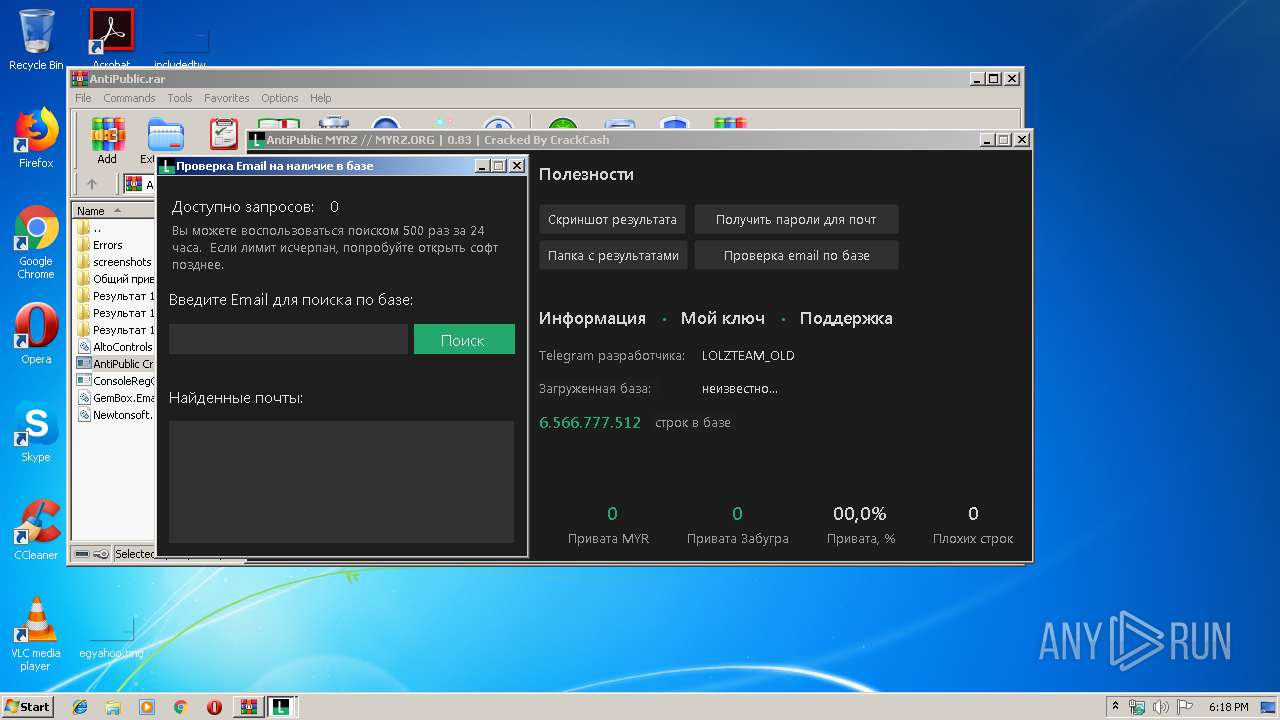This screenshot has height=720, width=1280.
Task: Launch Google Chrome from desktop
Action: click(x=36, y=243)
